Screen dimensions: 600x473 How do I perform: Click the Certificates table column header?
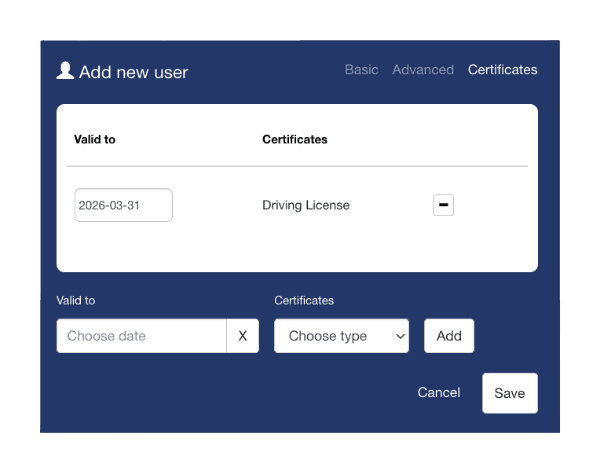click(294, 139)
